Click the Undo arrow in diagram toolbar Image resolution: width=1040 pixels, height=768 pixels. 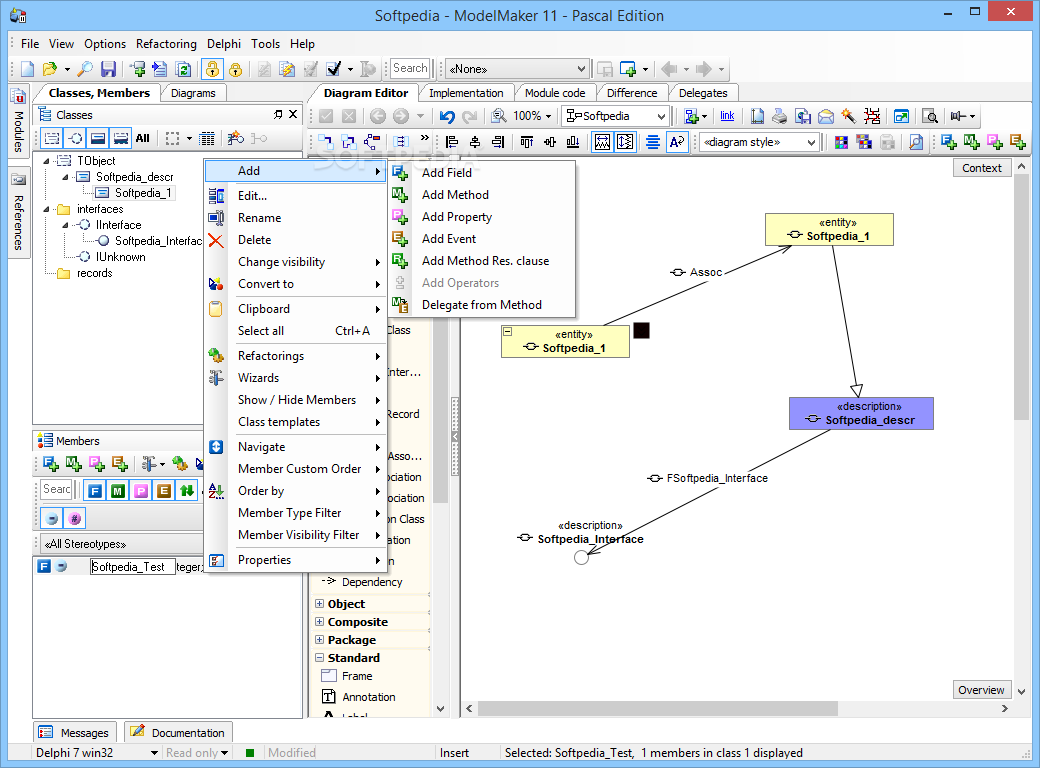click(447, 116)
